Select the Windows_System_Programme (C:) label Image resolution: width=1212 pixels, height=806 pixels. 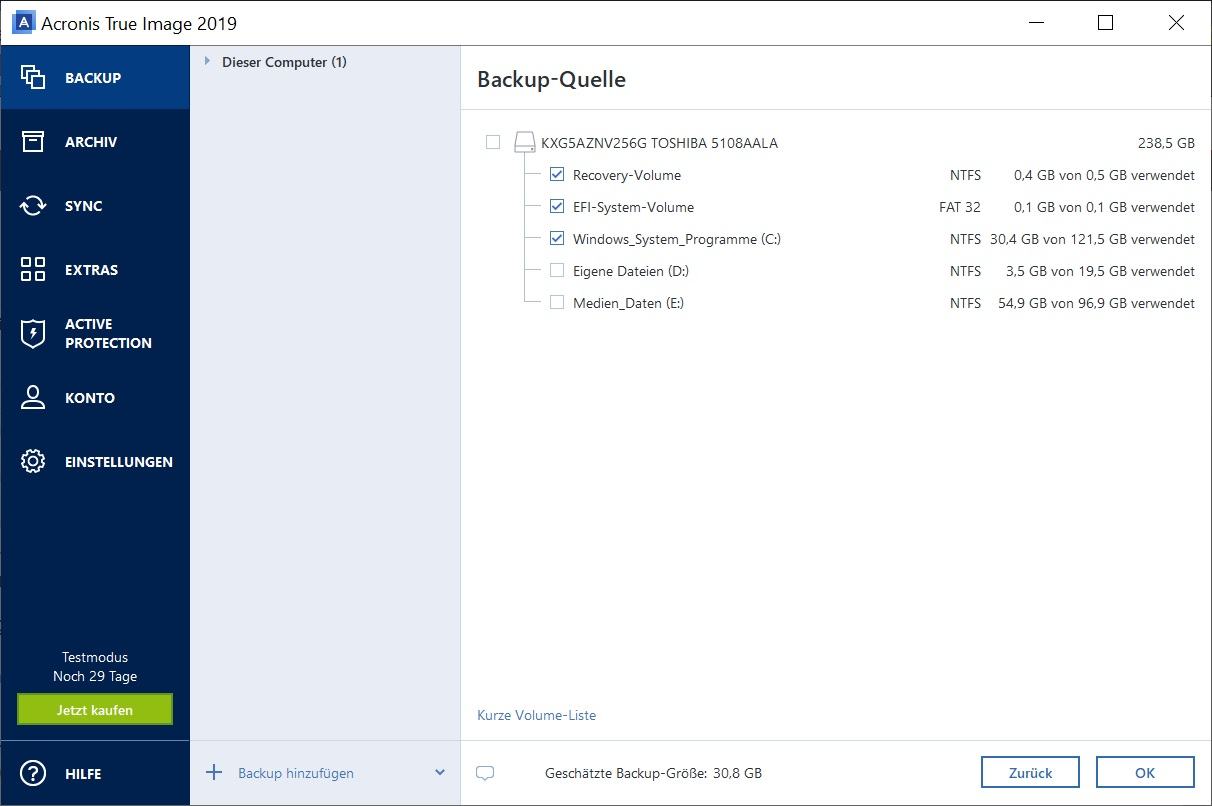[677, 239]
